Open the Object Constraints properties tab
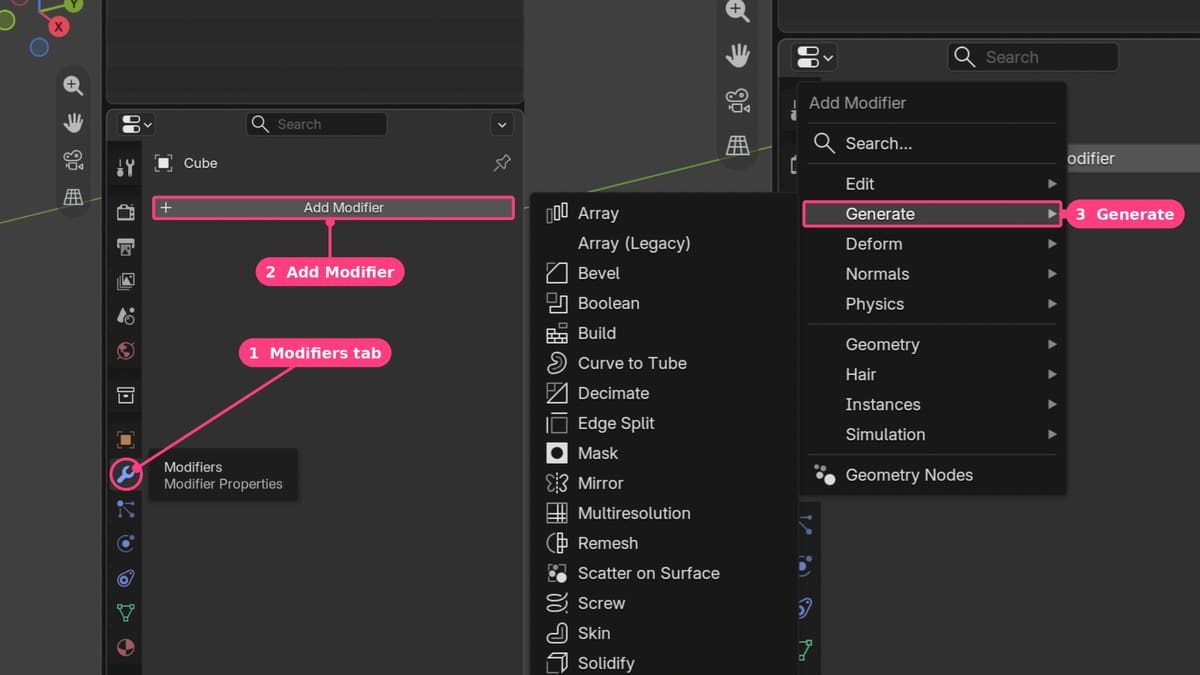The height and width of the screenshot is (675, 1200). point(125,578)
